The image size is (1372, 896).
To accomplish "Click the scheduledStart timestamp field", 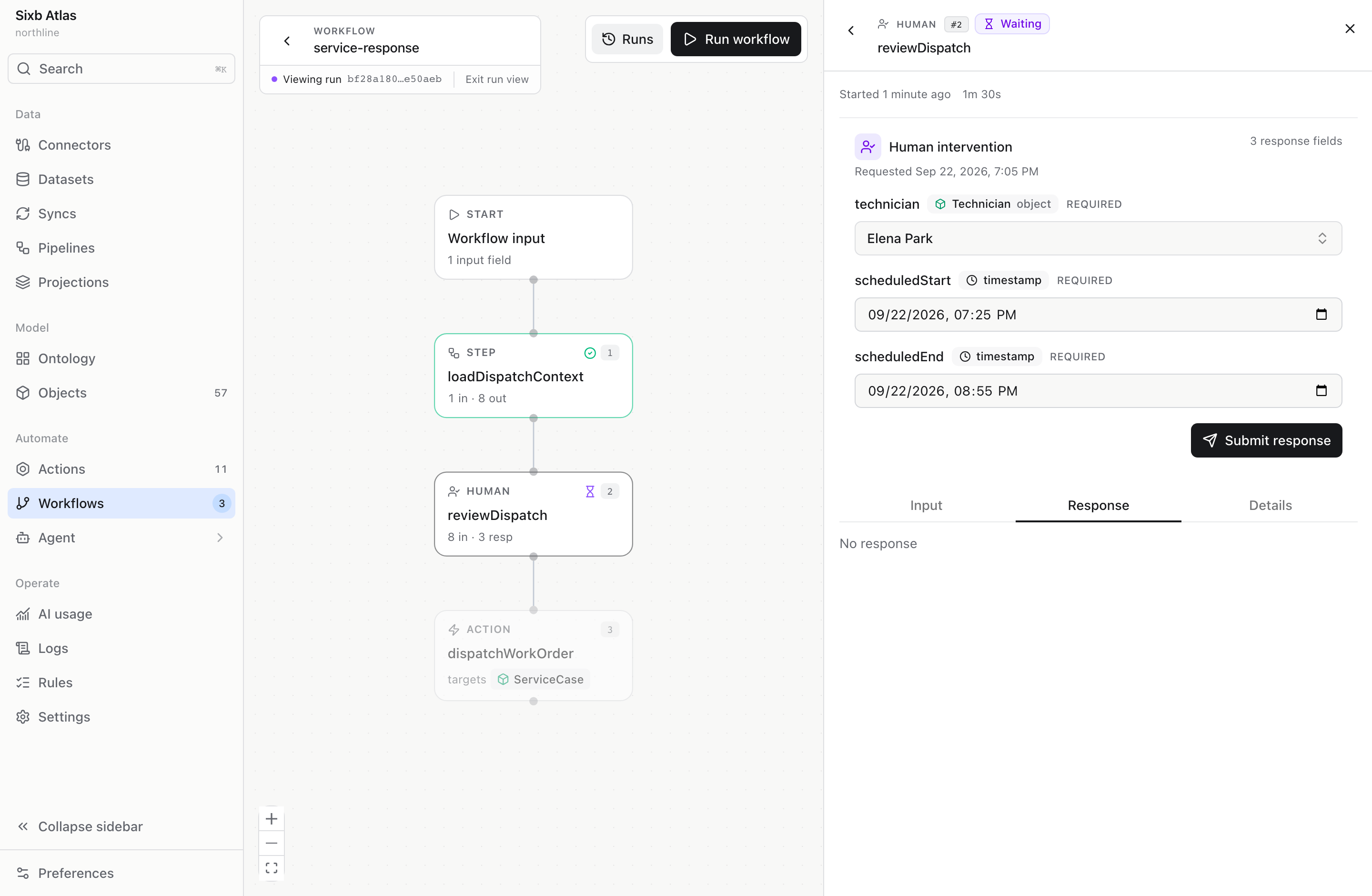I will 1098,314.
